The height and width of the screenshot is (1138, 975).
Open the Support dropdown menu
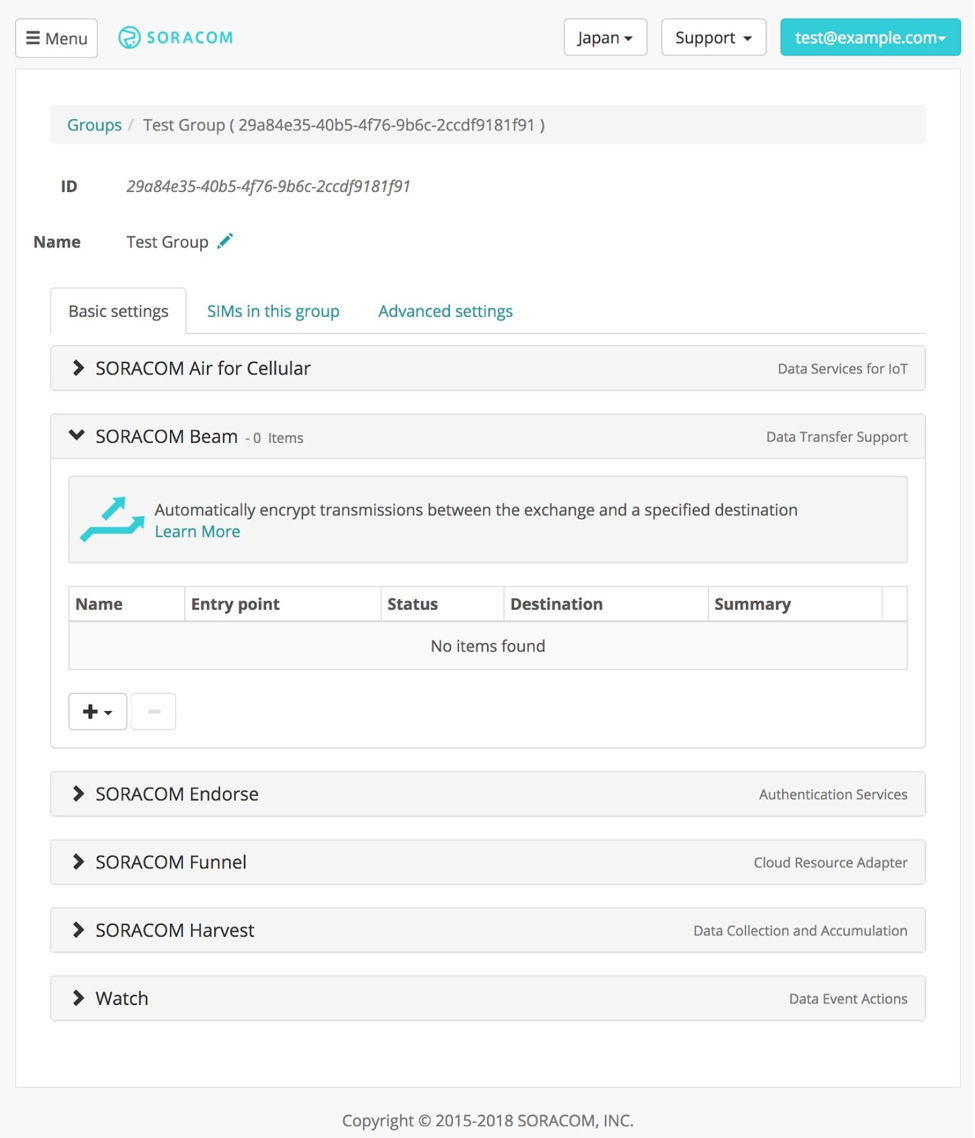(x=714, y=38)
